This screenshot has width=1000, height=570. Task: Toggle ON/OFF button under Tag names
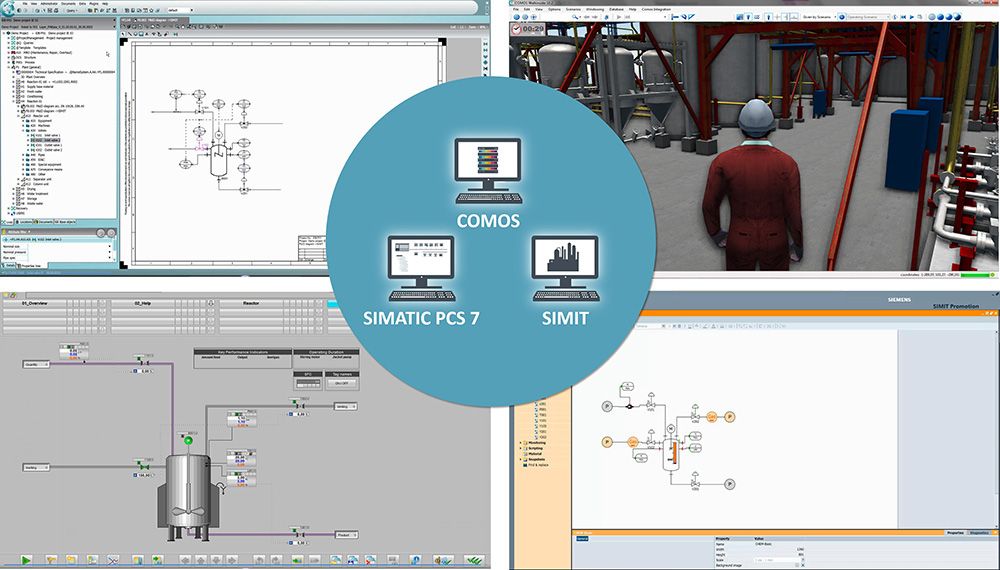pyautogui.click(x=342, y=383)
